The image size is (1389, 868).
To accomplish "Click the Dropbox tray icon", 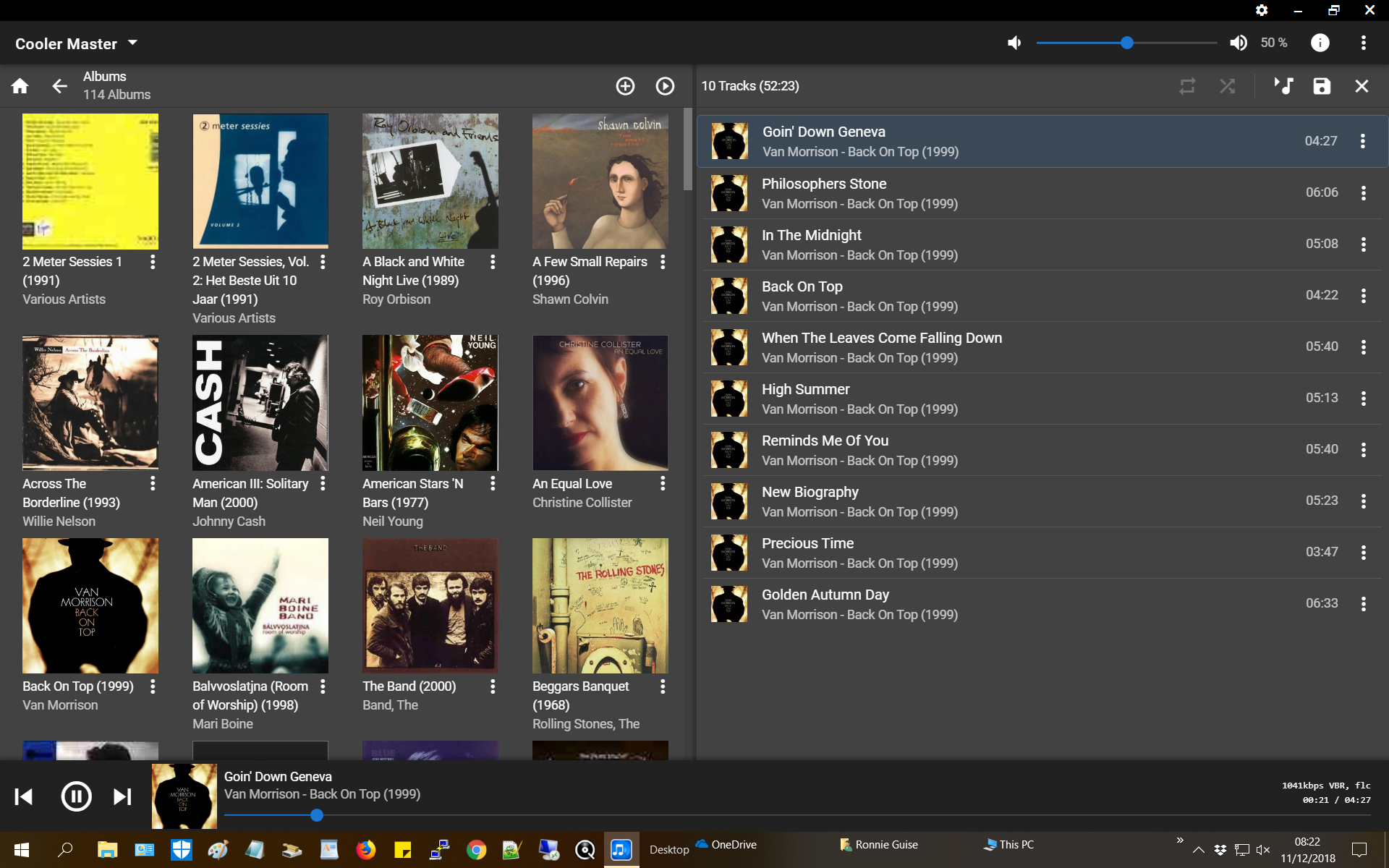I will [1220, 850].
